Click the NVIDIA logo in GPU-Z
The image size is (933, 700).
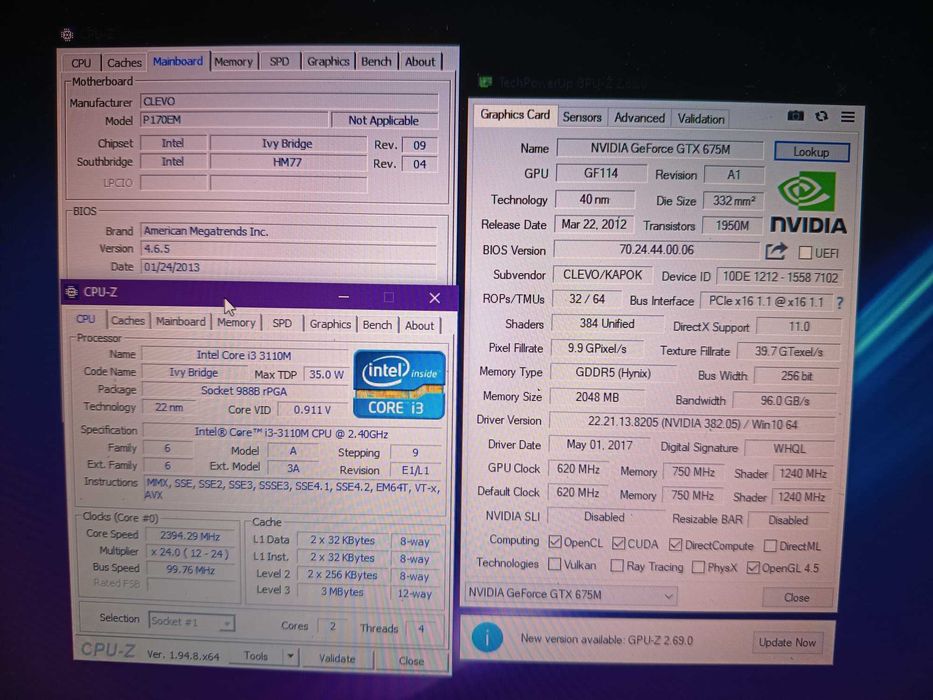pyautogui.click(x=807, y=202)
